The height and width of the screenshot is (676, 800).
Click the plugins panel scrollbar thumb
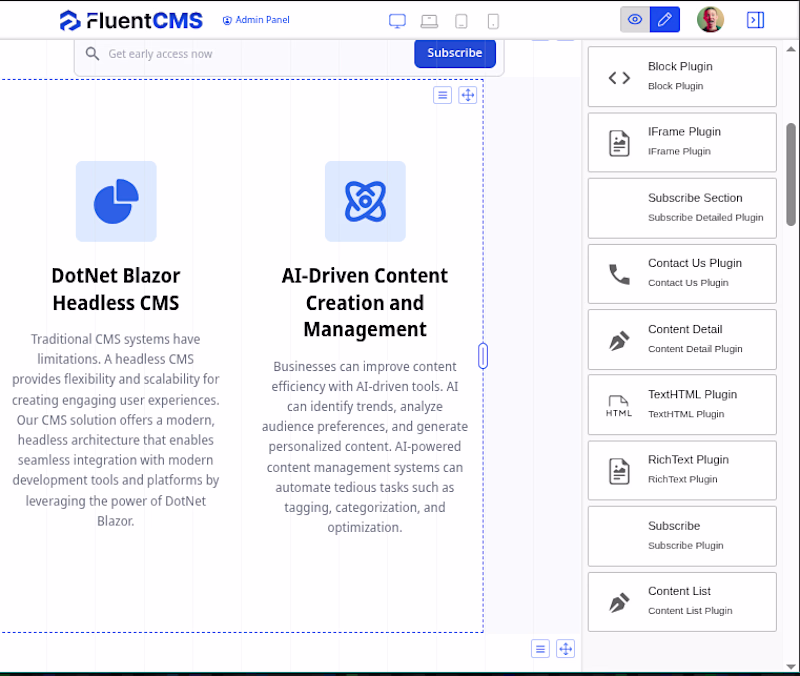[x=791, y=174]
